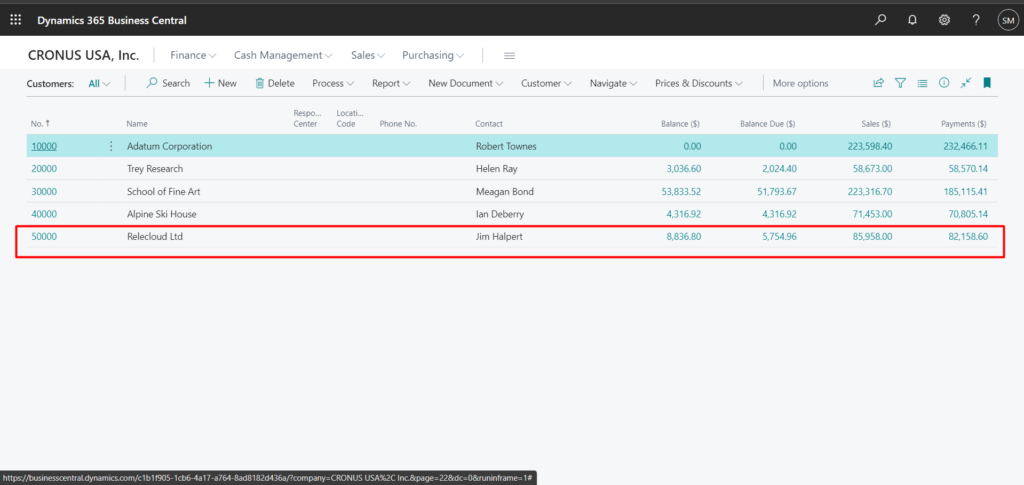This screenshot has height=485, width=1024.
Task: Open customer number 40000
Action: 44,213
